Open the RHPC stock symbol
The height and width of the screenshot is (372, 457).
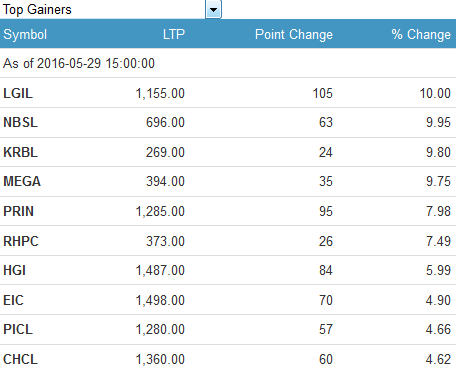pyautogui.click(x=21, y=241)
